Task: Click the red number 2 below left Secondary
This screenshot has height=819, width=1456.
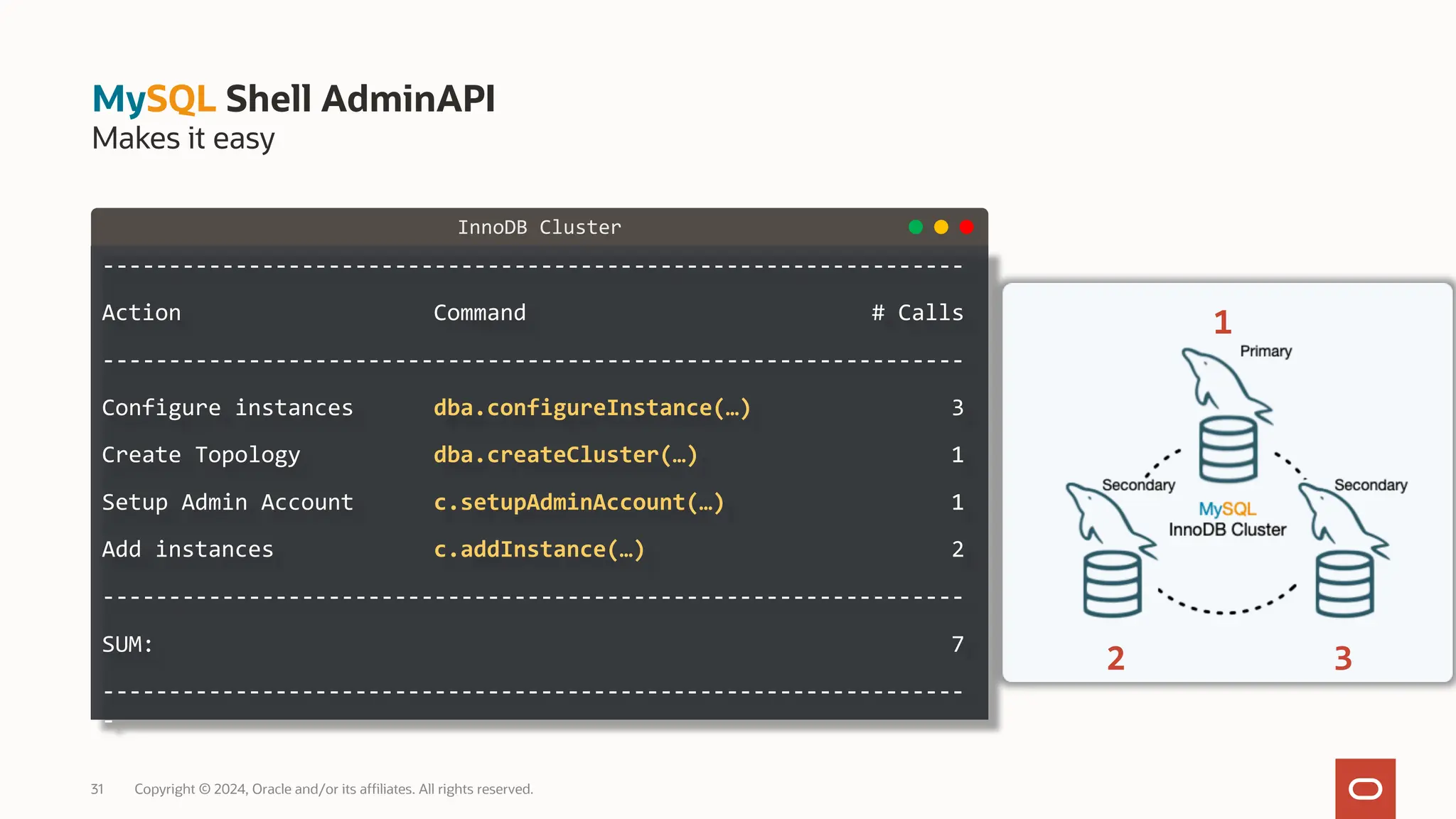Action: pos(1115,658)
